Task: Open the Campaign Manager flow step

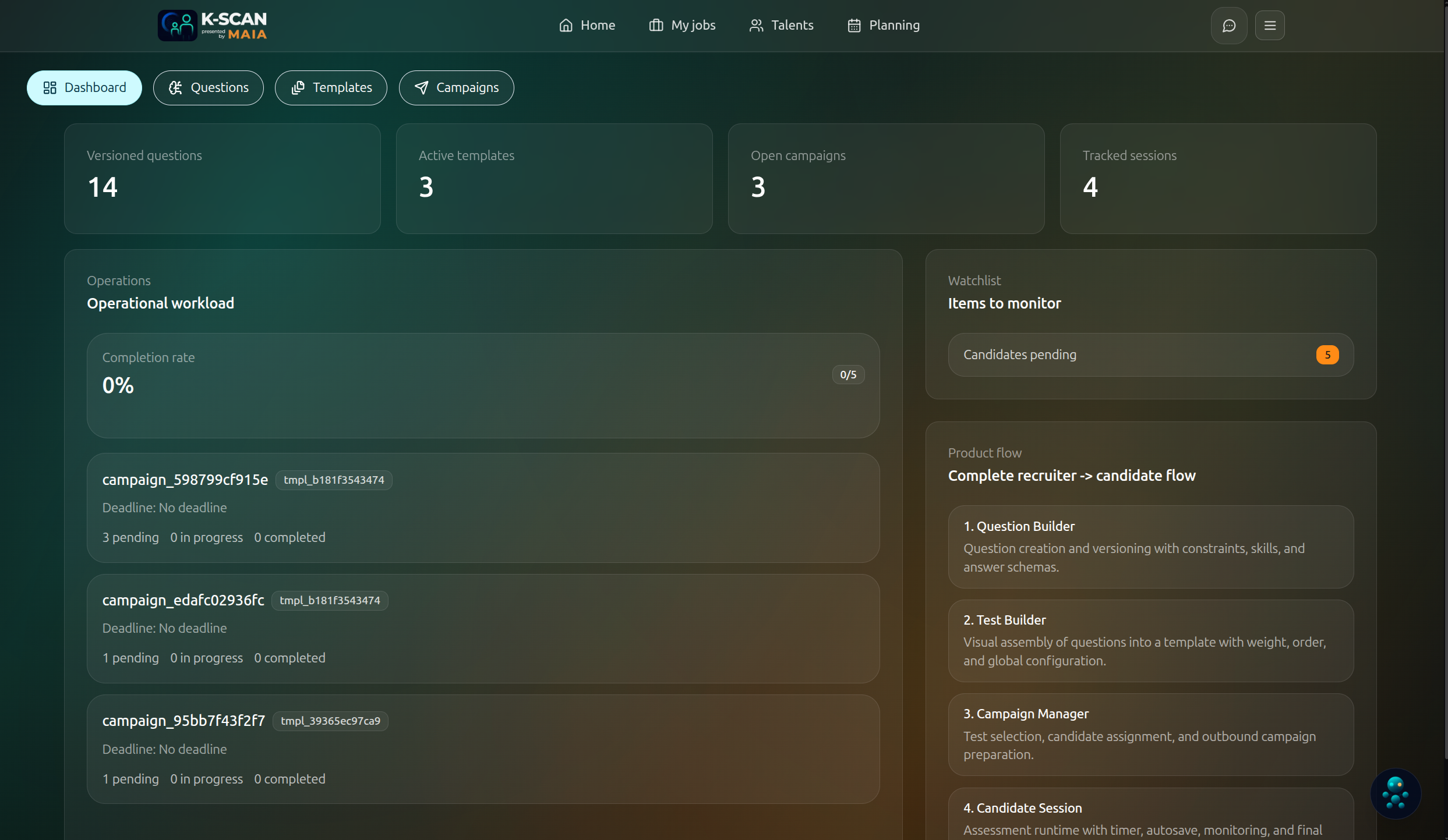Action: tap(1150, 733)
